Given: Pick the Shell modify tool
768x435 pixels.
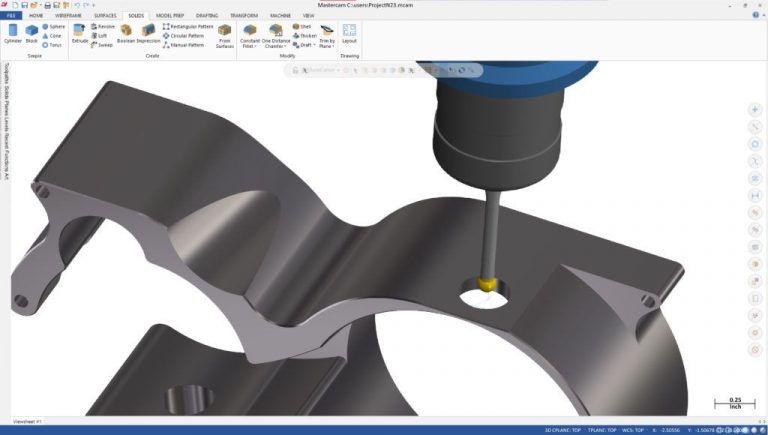Looking at the screenshot, I should 302,26.
